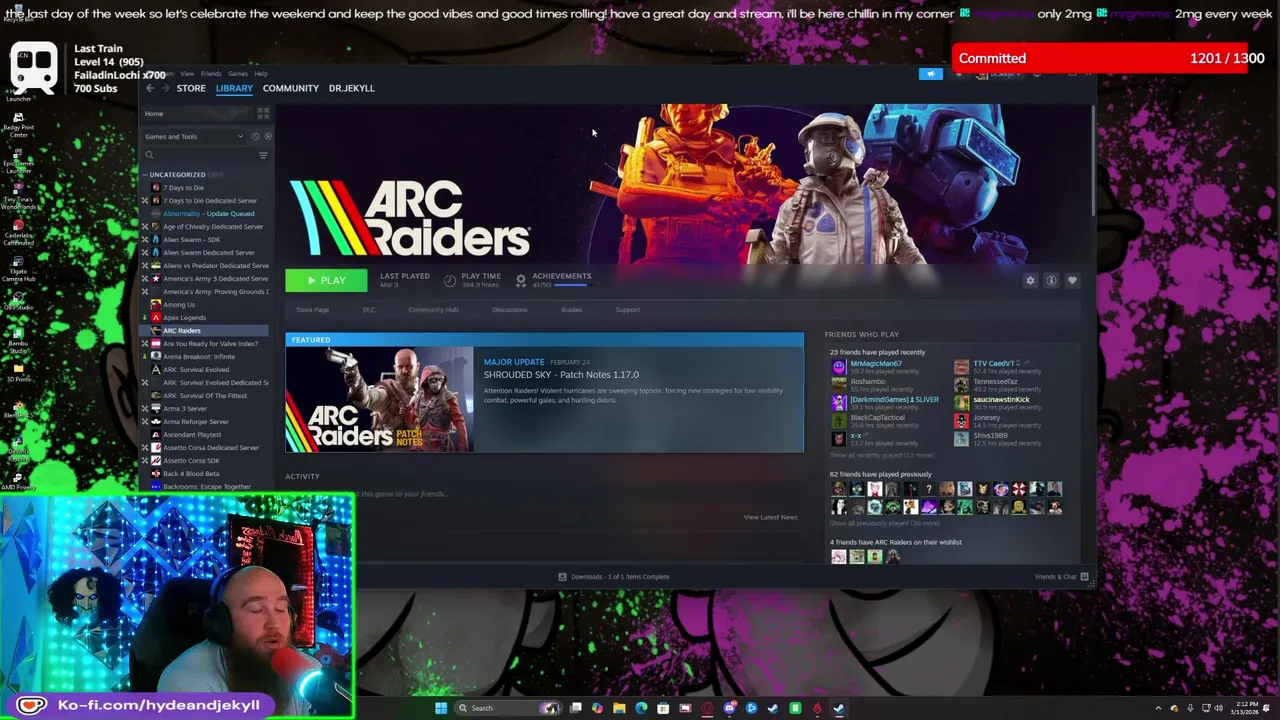Select Assetto Corsa SDK entry
This screenshot has height=720, width=1280.
pyautogui.click(x=191, y=461)
